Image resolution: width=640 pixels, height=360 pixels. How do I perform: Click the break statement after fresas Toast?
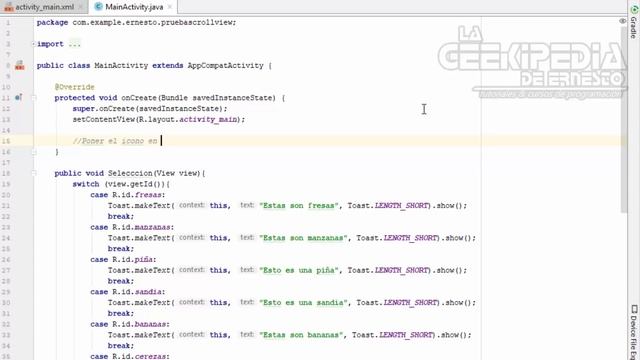[x=121, y=216]
